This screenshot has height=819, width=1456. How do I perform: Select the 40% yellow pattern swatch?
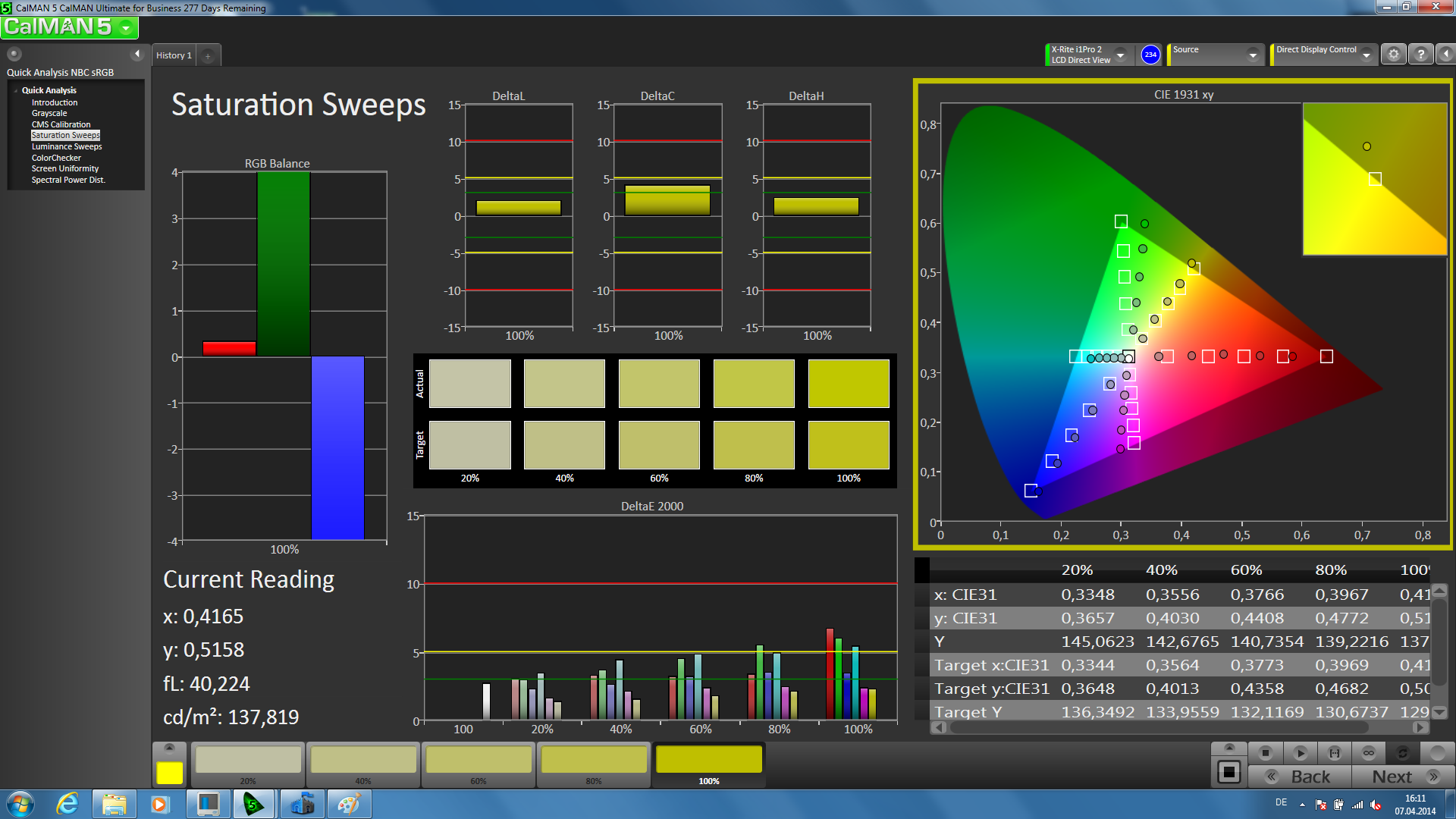point(363,764)
